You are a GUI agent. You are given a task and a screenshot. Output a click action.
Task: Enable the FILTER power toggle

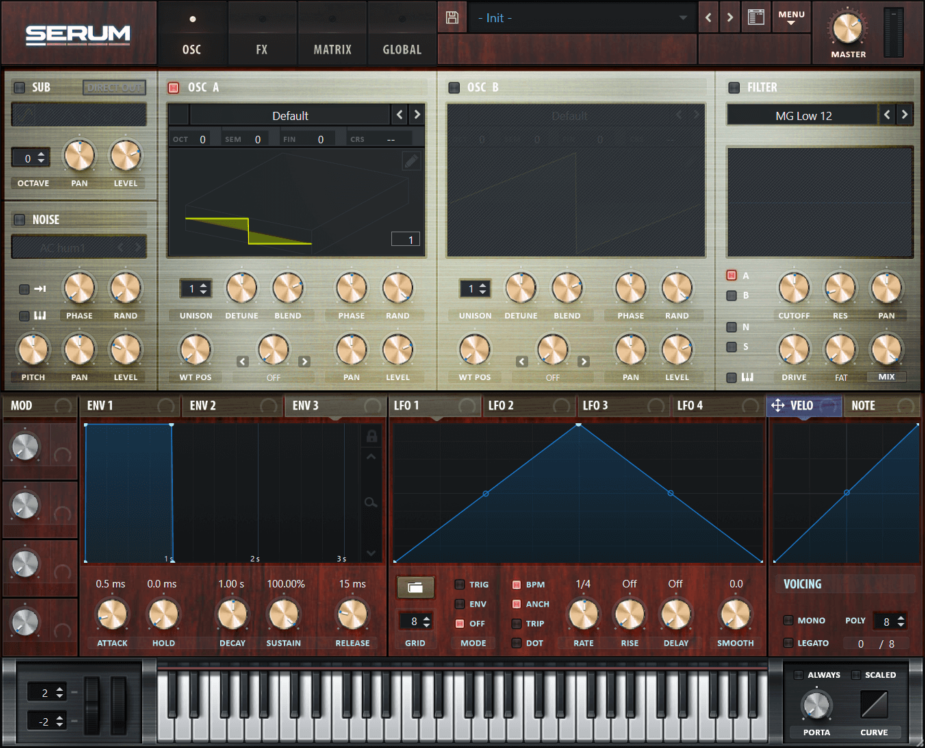(734, 87)
